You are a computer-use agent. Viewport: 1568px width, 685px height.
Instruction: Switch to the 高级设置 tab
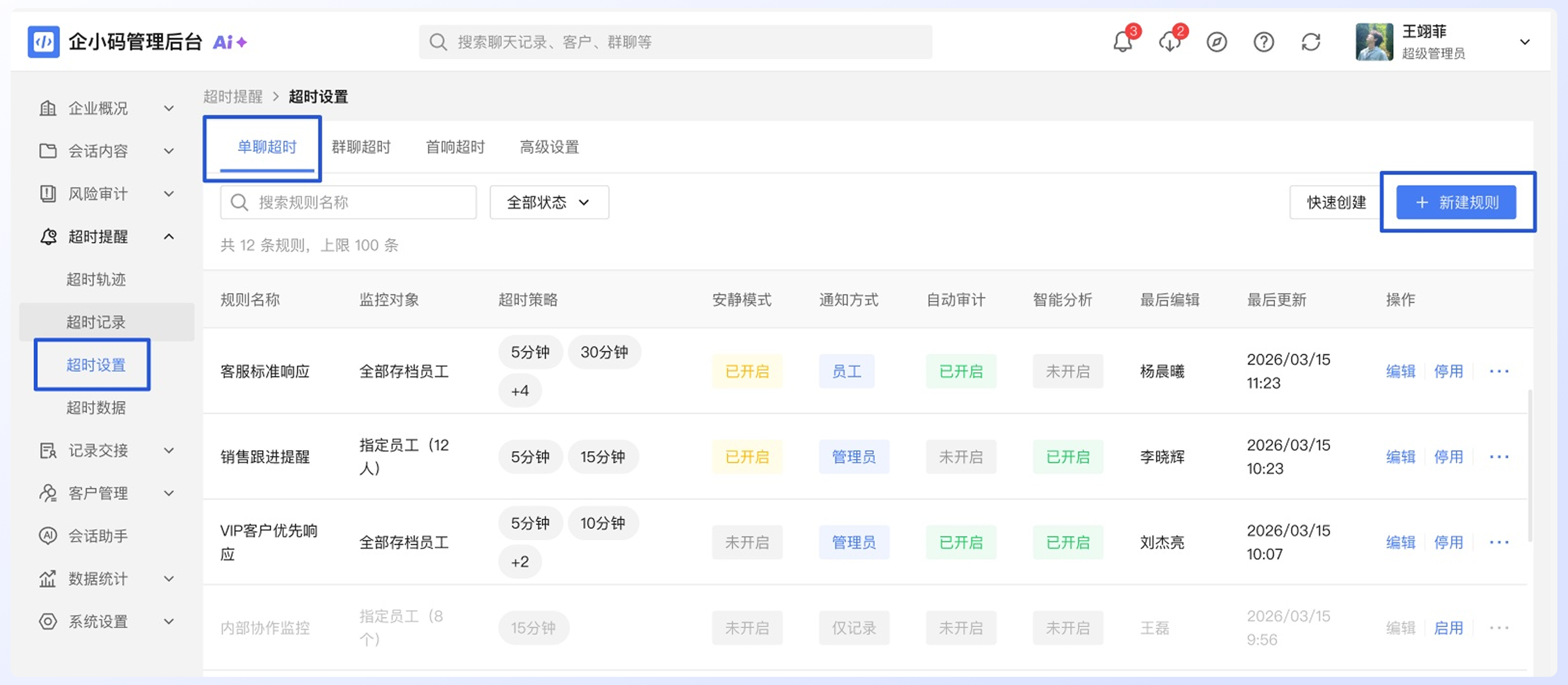[549, 147]
